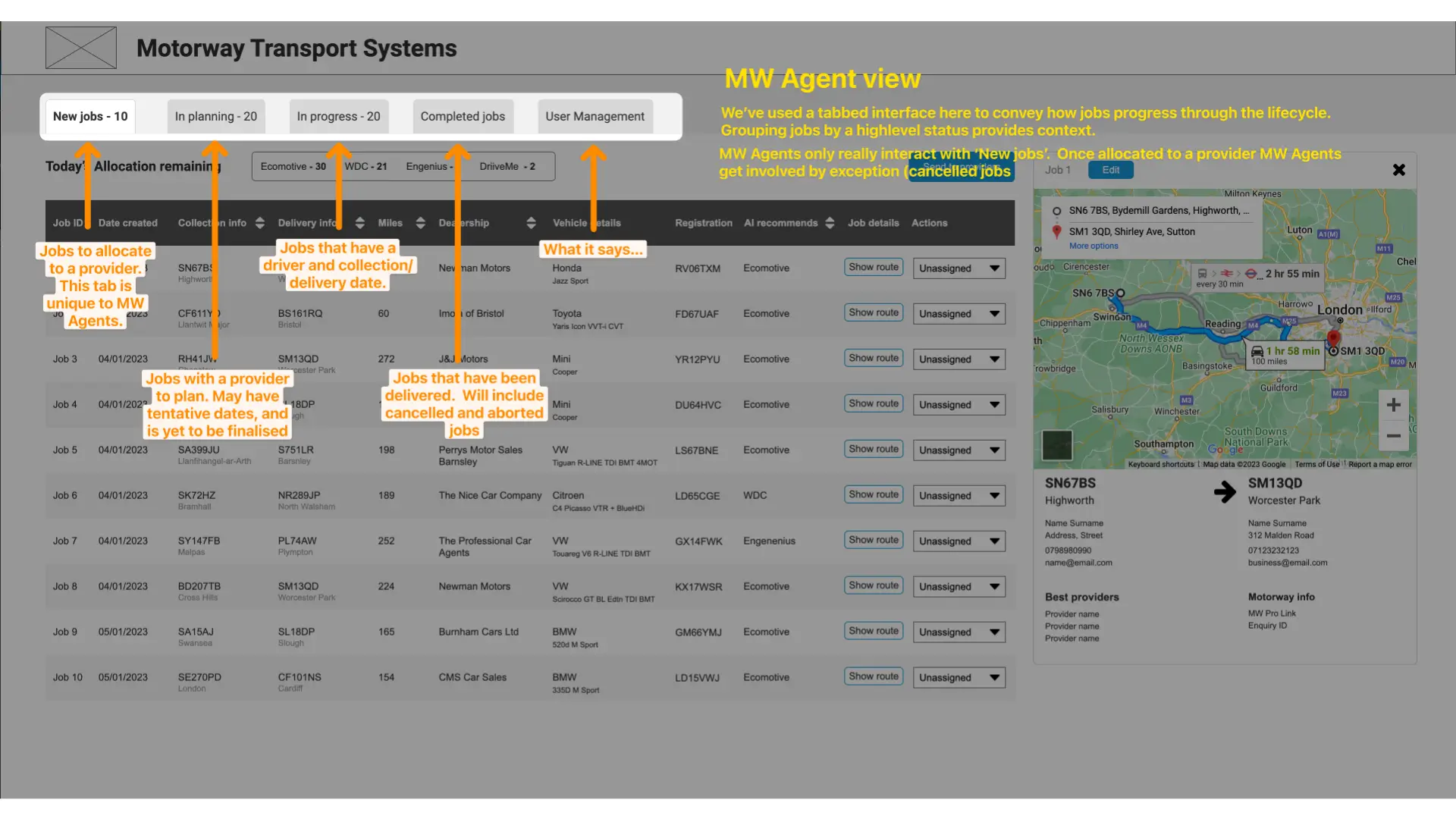Image resolution: width=1456 pixels, height=819 pixels.
Task: Zoom out on the route map
Action: 1394,436
